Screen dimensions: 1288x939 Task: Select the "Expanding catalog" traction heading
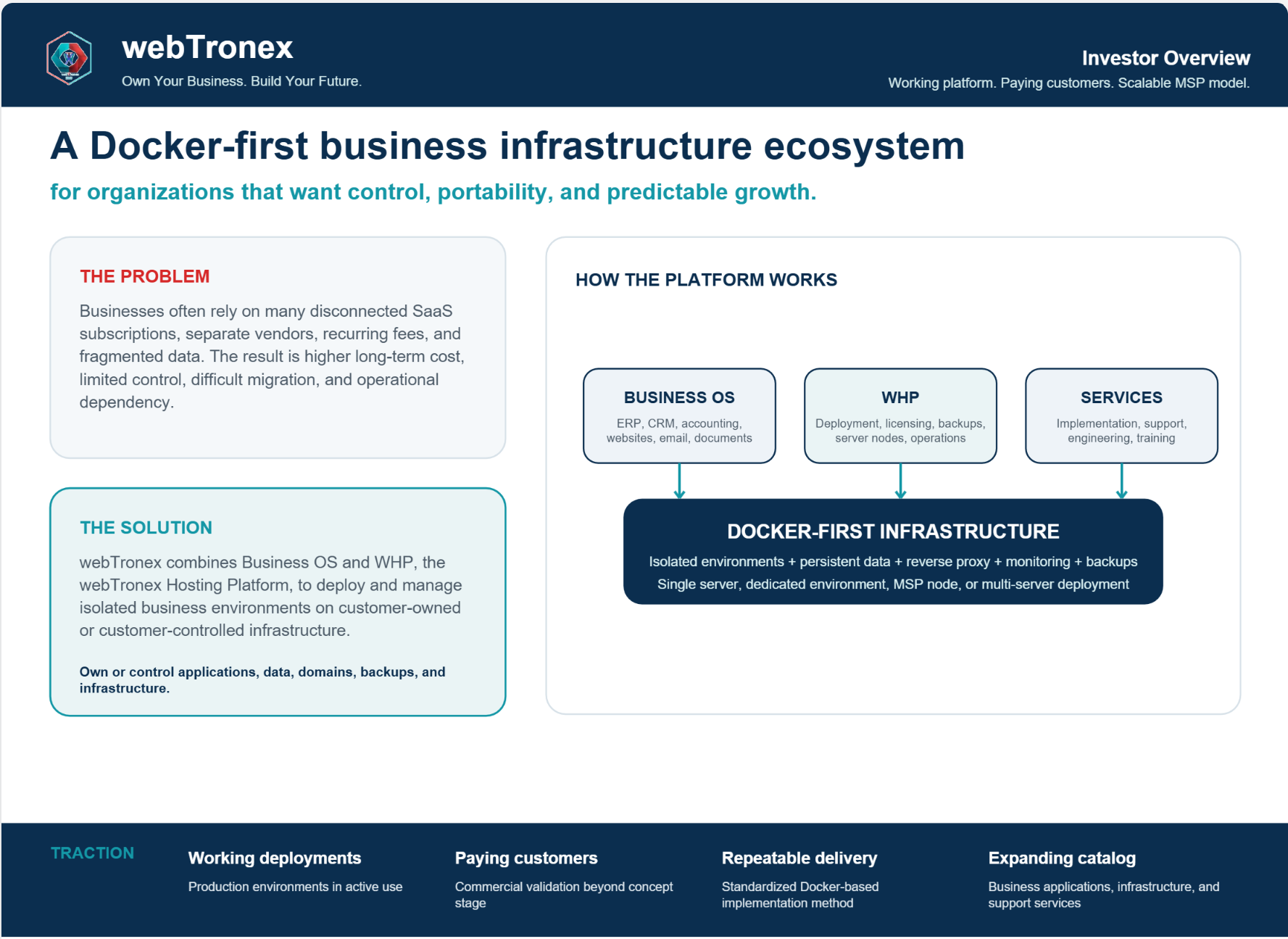click(x=1062, y=858)
